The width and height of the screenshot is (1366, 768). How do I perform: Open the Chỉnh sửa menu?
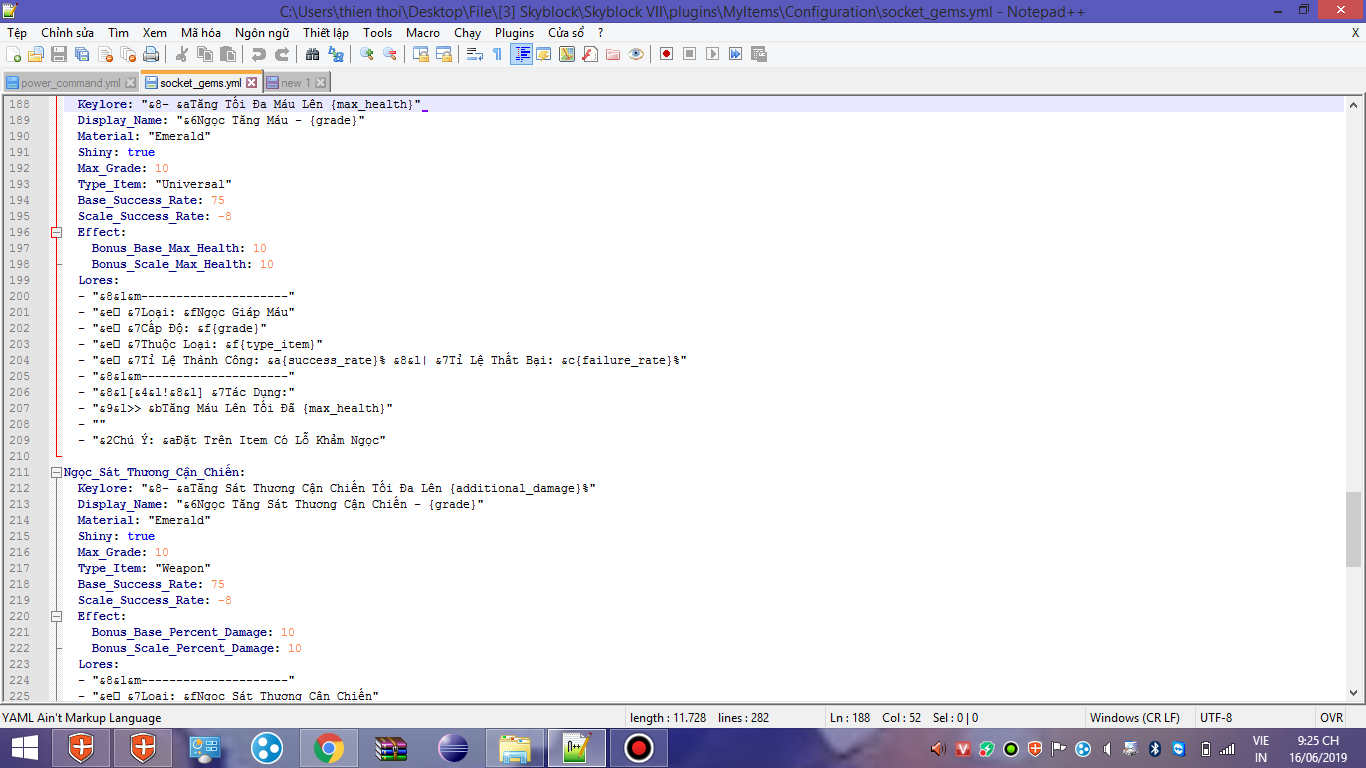click(68, 33)
